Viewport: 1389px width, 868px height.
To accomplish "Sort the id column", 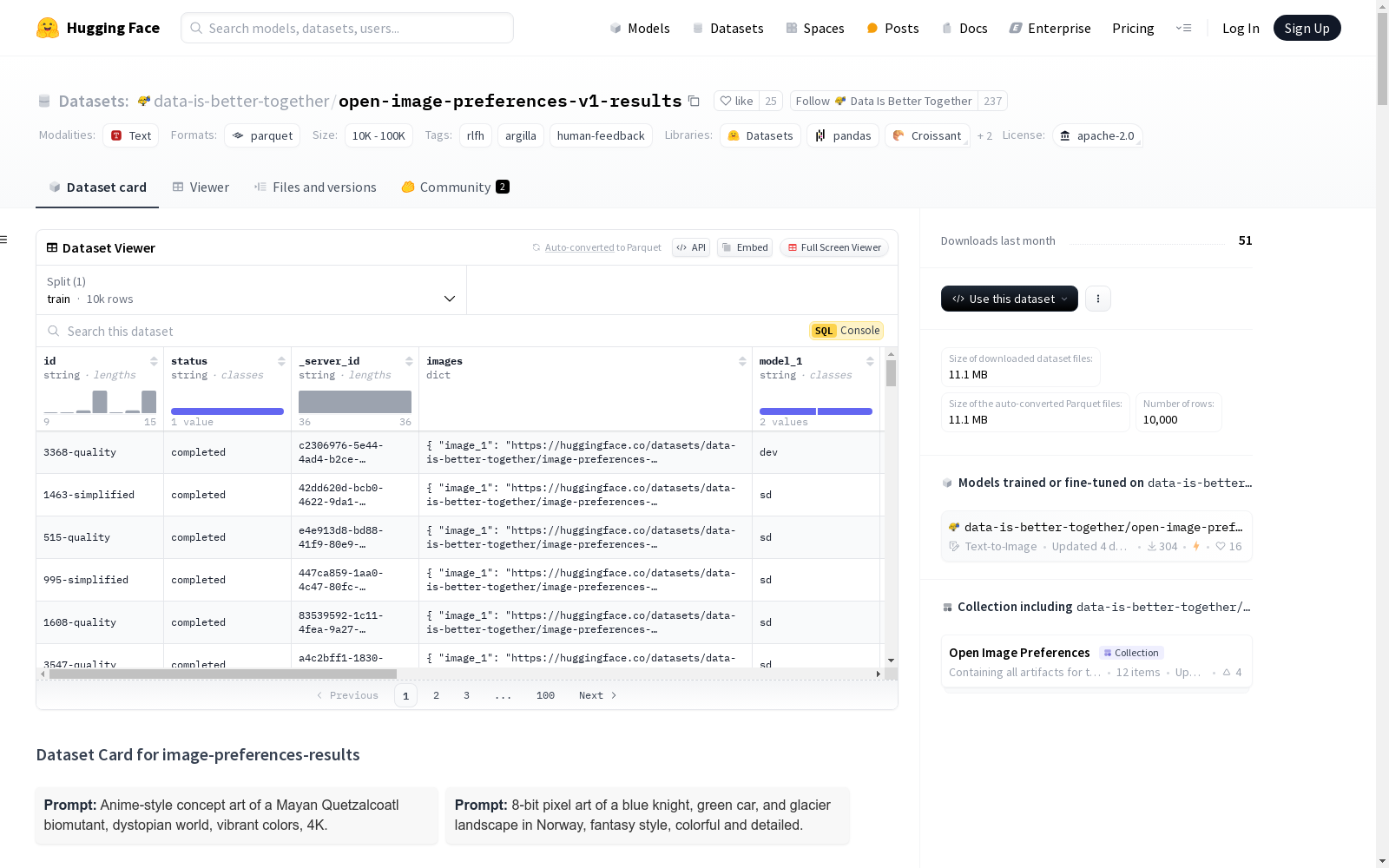I will 154,361.
